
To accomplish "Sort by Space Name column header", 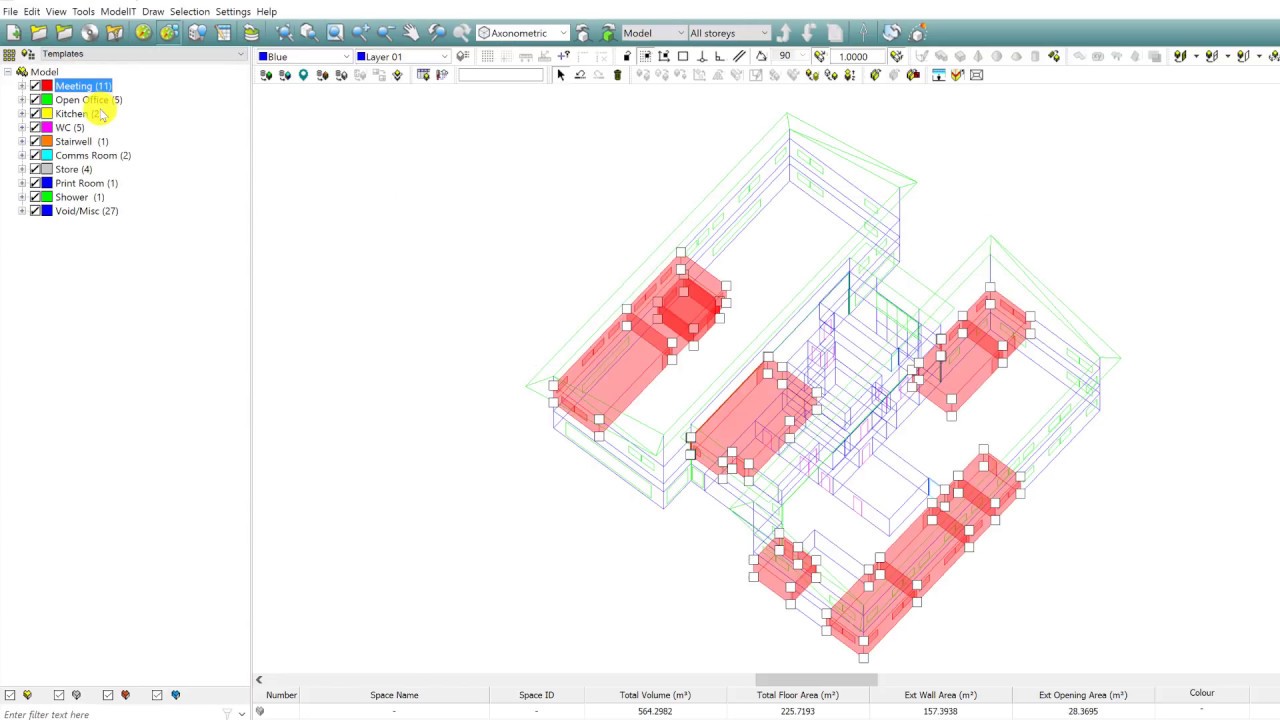I will pos(394,695).
